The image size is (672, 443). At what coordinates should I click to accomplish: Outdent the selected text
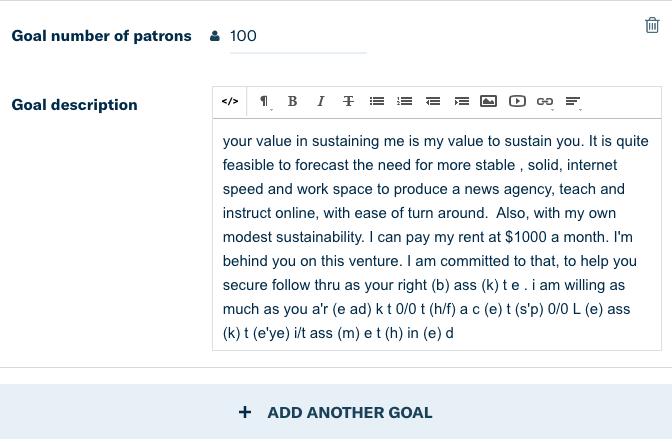433,102
